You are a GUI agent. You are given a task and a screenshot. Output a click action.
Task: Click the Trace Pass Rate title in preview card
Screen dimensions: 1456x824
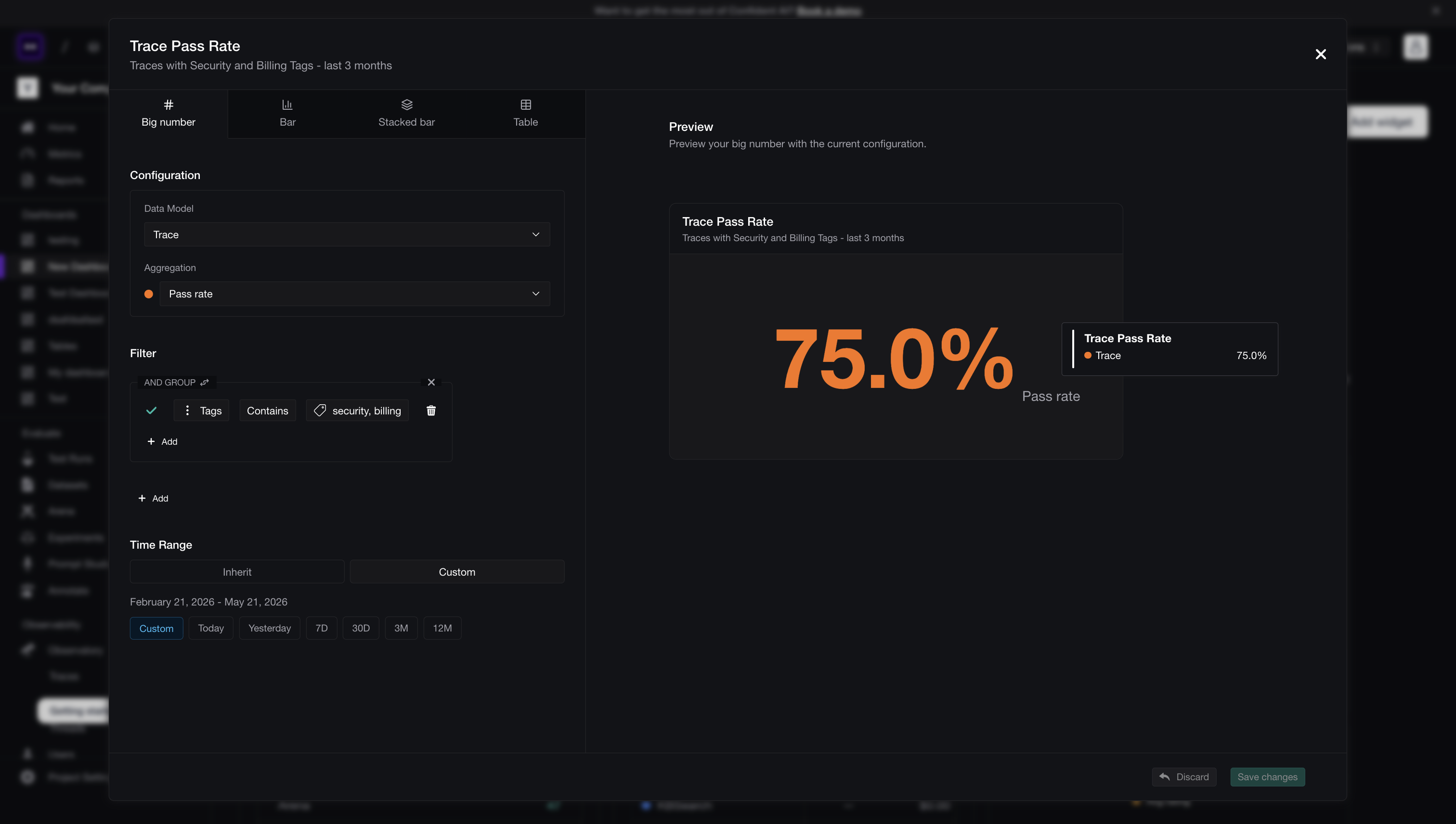728,222
